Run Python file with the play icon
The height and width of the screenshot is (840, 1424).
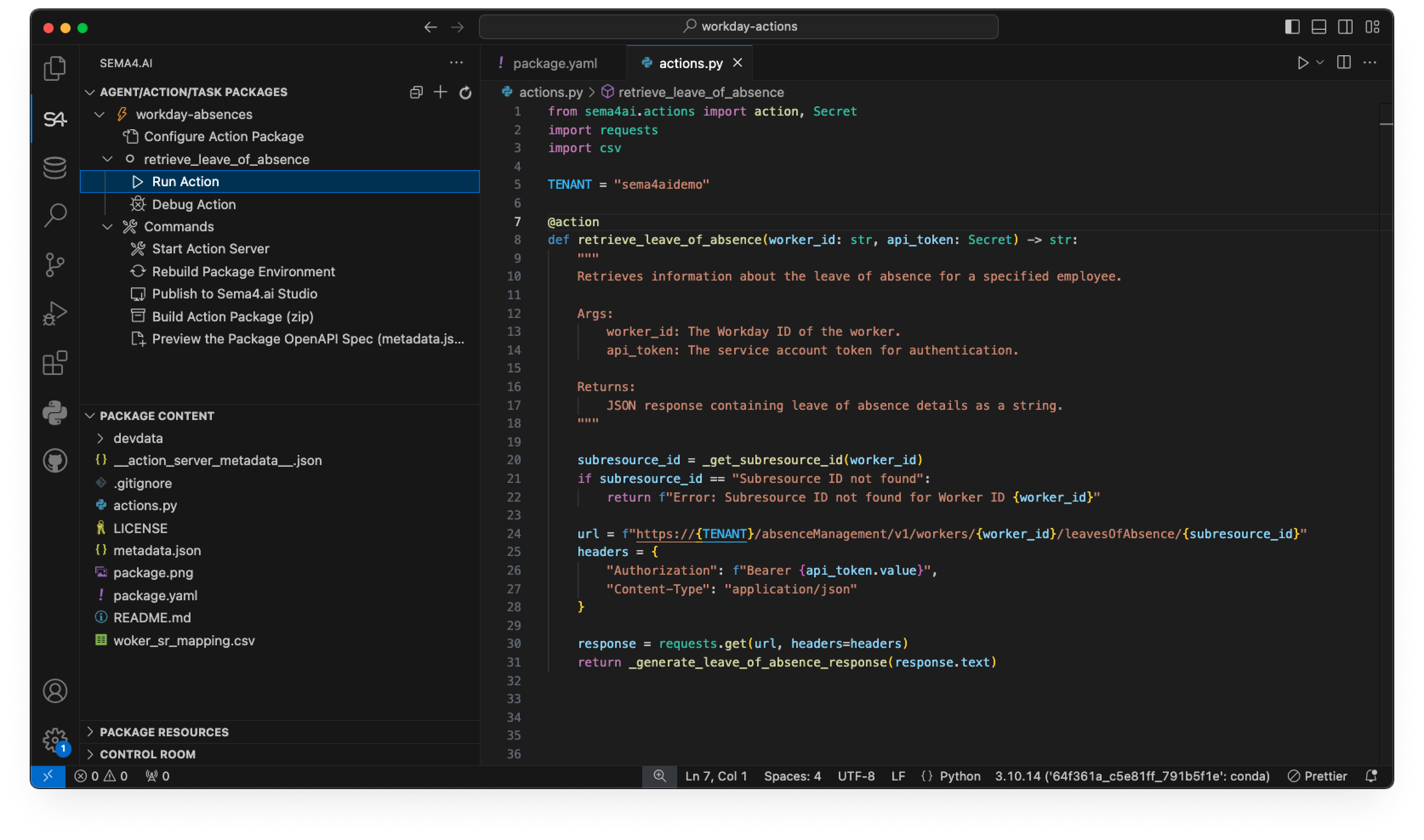[x=1303, y=63]
